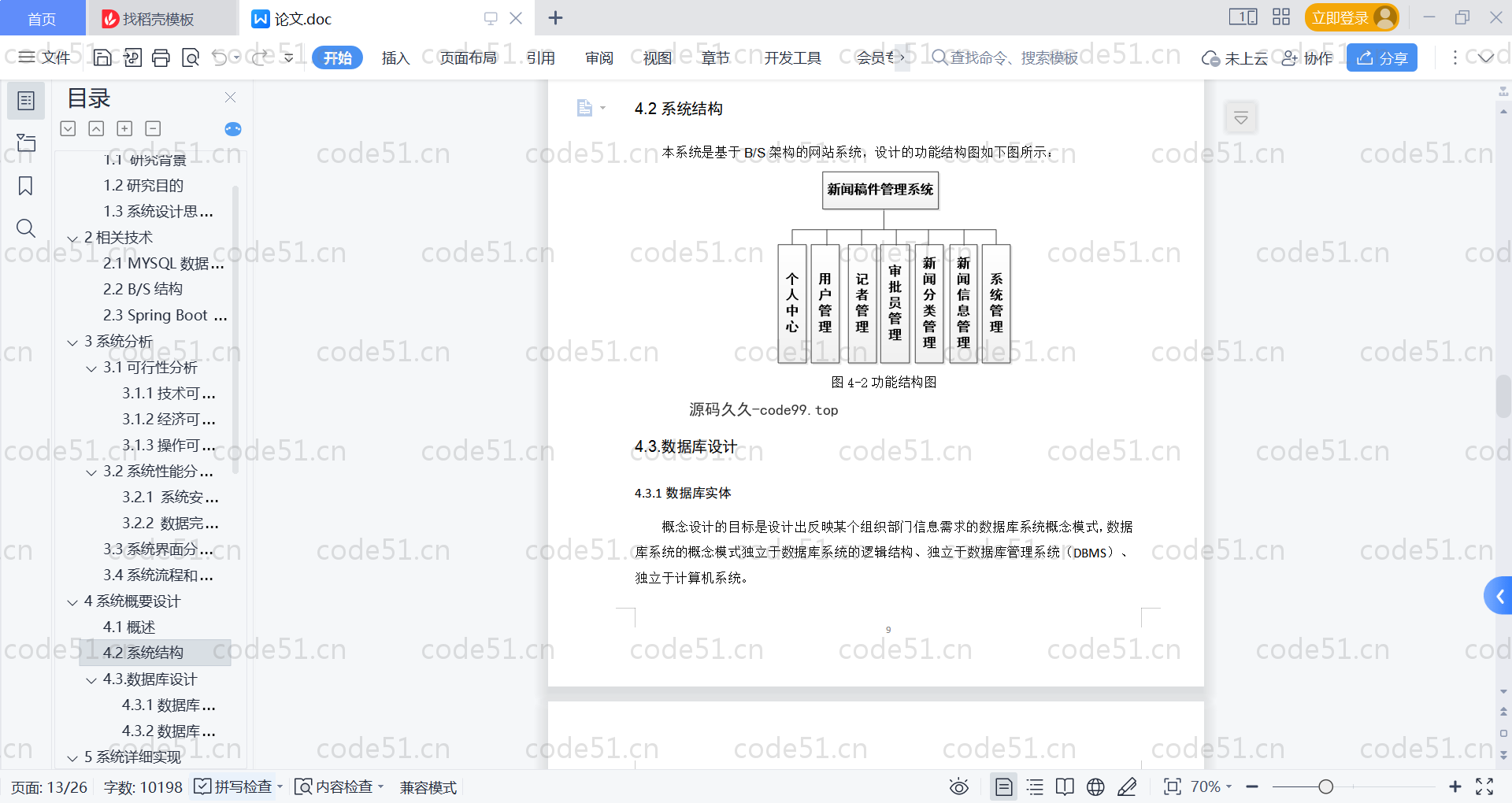Viewport: 1512px width, 803px height.
Task: Click the 分享 share button
Action: coord(1382,57)
